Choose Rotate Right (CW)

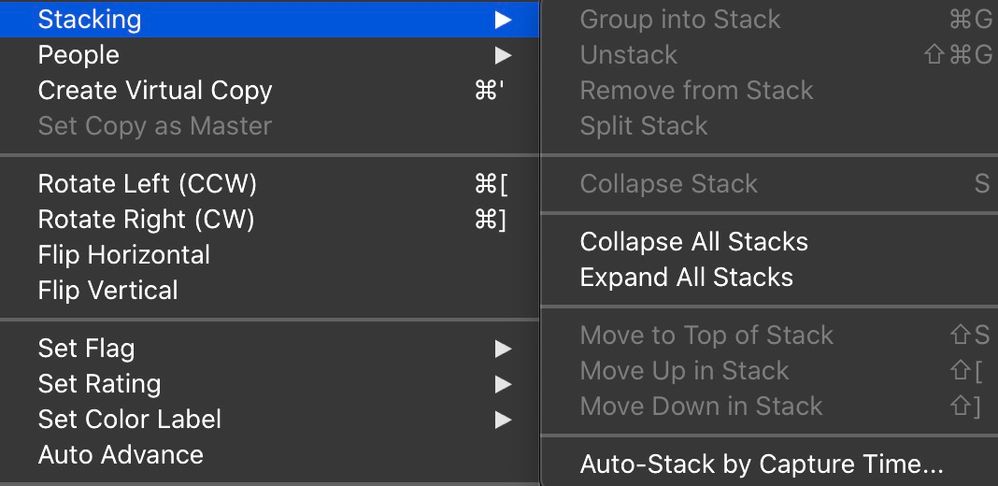(146, 220)
